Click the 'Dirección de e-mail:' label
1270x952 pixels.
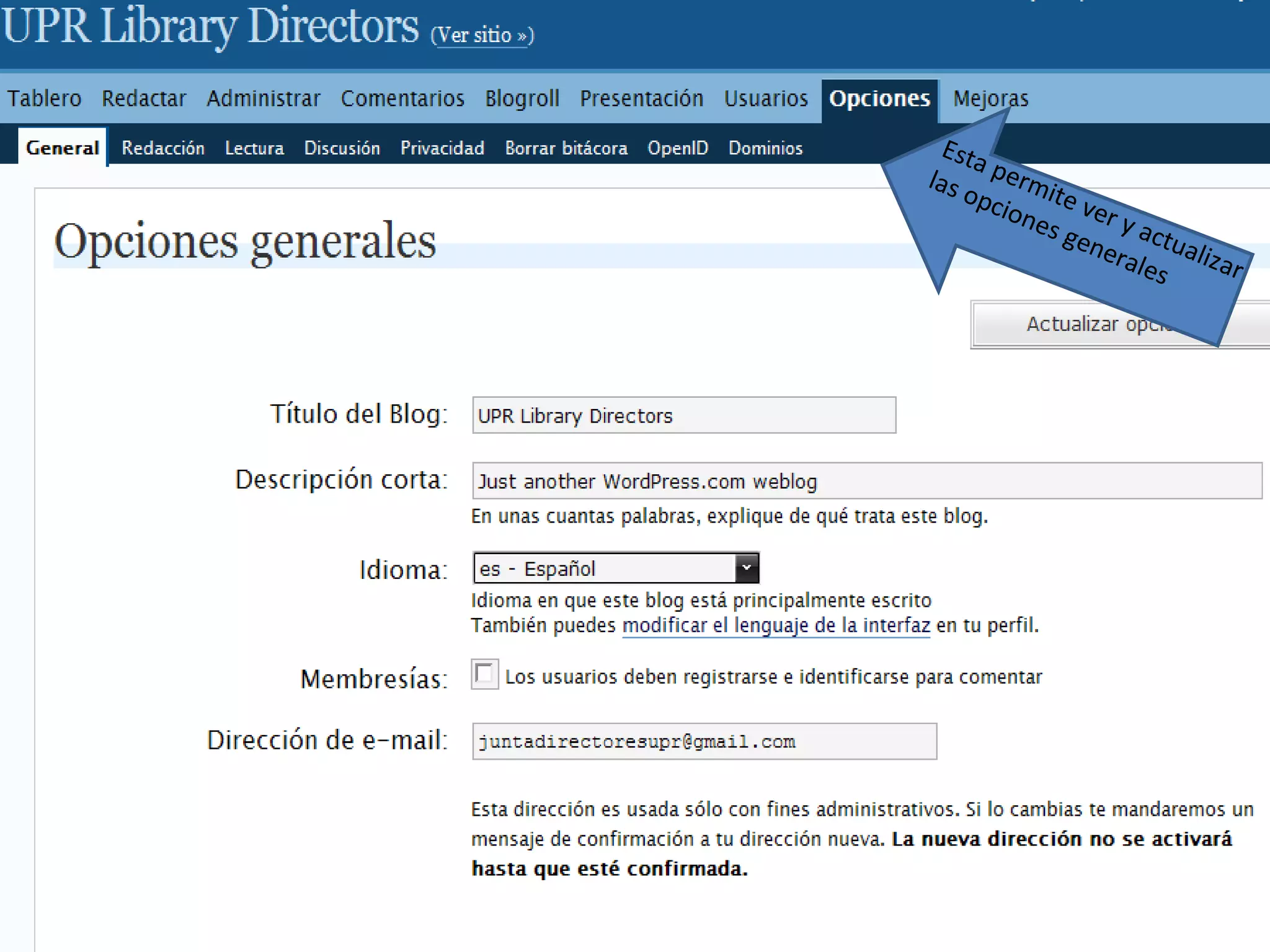pos(327,740)
